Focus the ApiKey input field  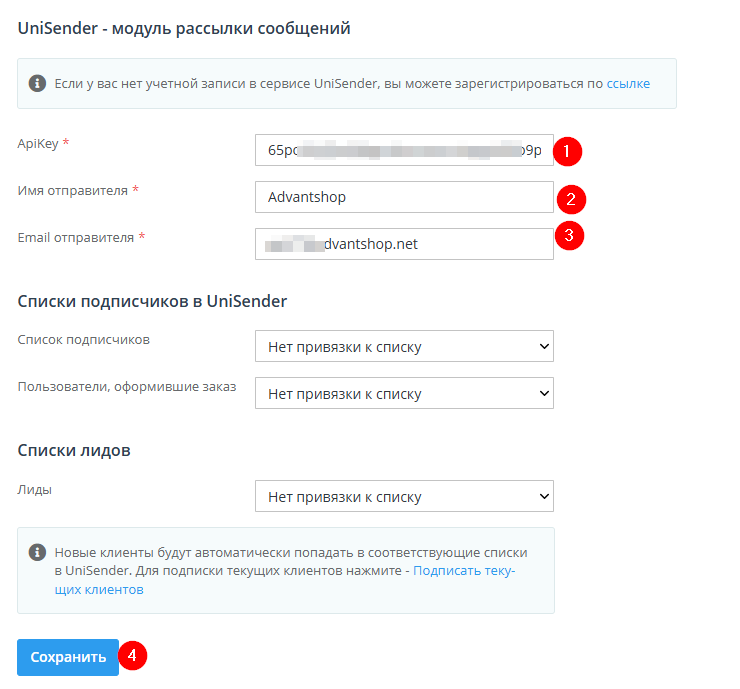(x=404, y=151)
